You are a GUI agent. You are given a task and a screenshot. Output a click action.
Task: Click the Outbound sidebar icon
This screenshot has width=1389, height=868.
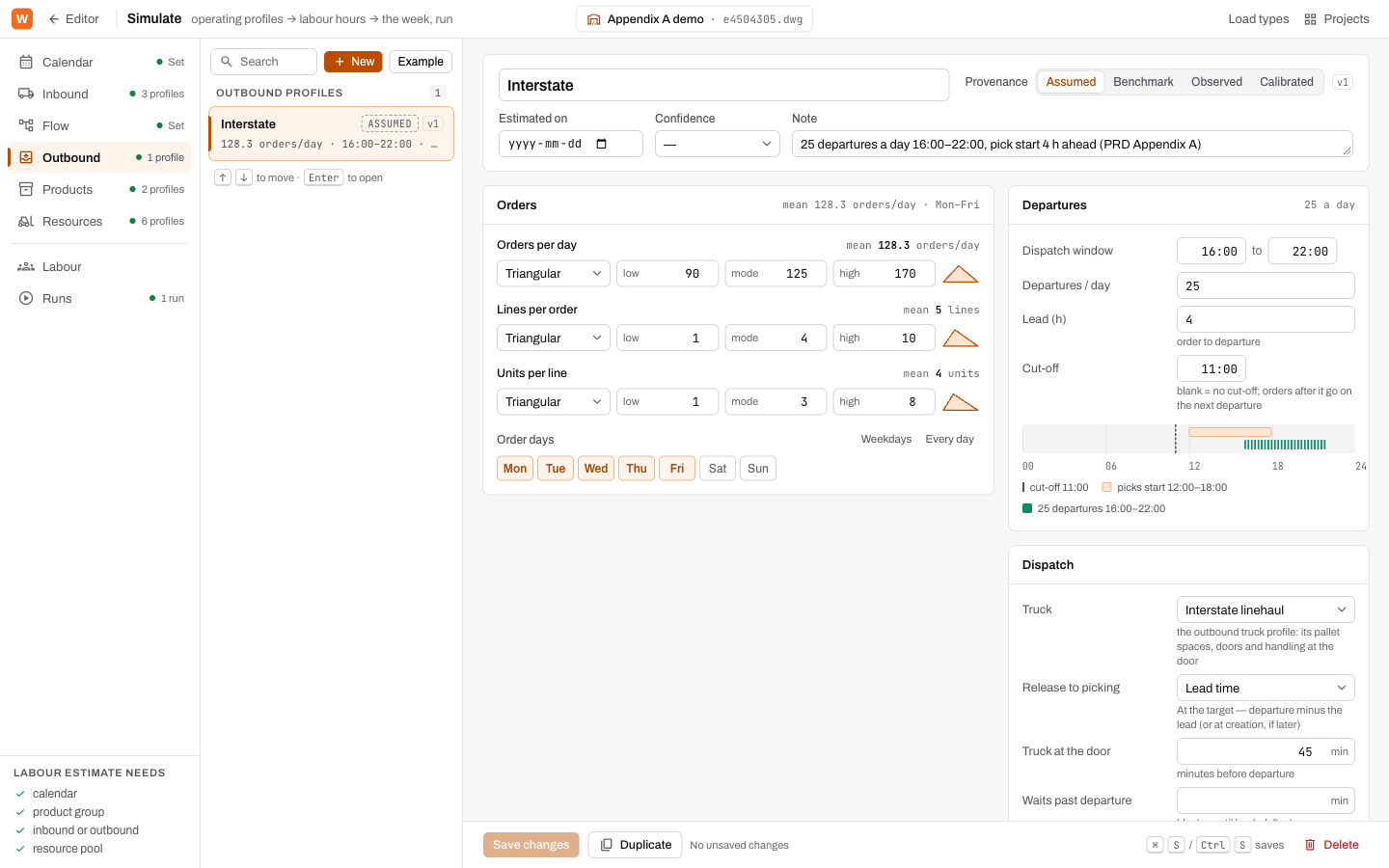click(26, 157)
